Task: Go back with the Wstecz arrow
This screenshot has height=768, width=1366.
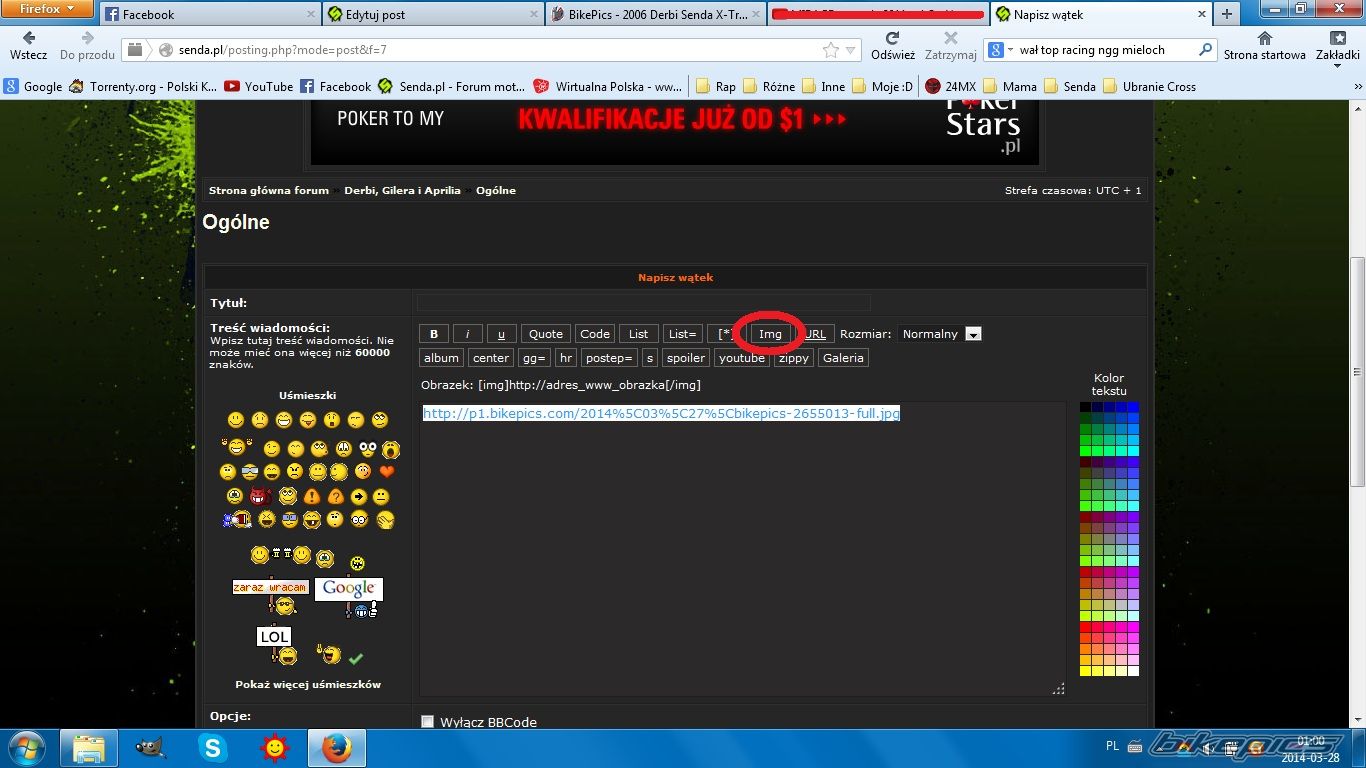Action: pos(29,45)
